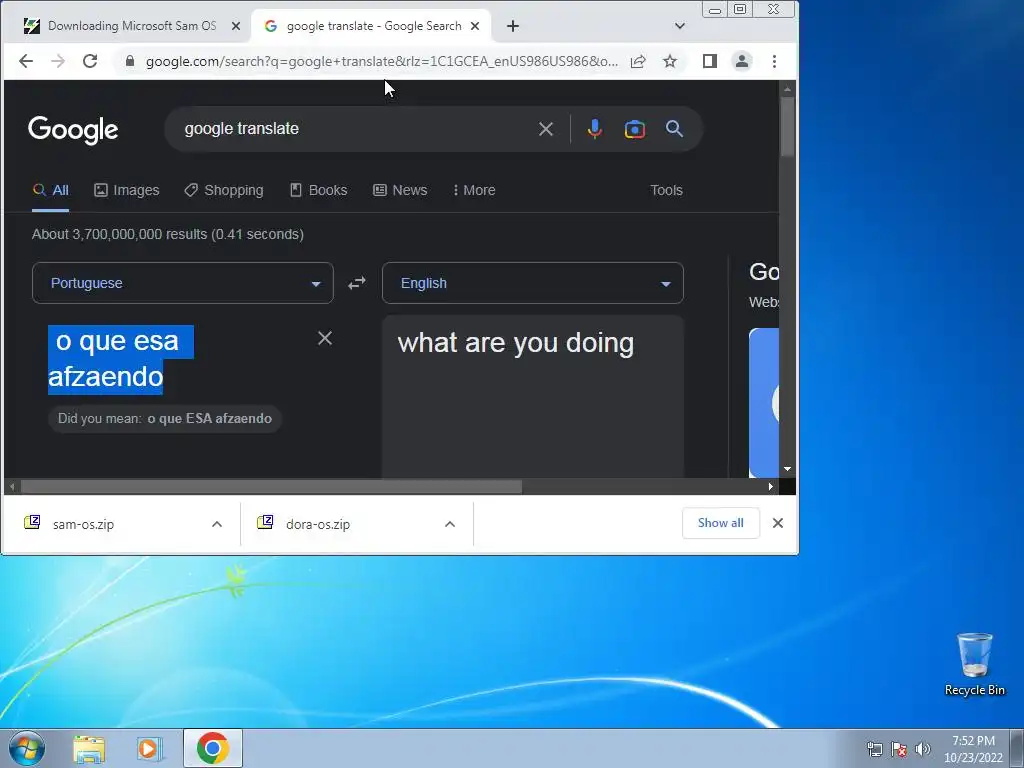Viewport: 1024px width, 768px height.
Task: Click the results count text
Action: click(x=168, y=234)
